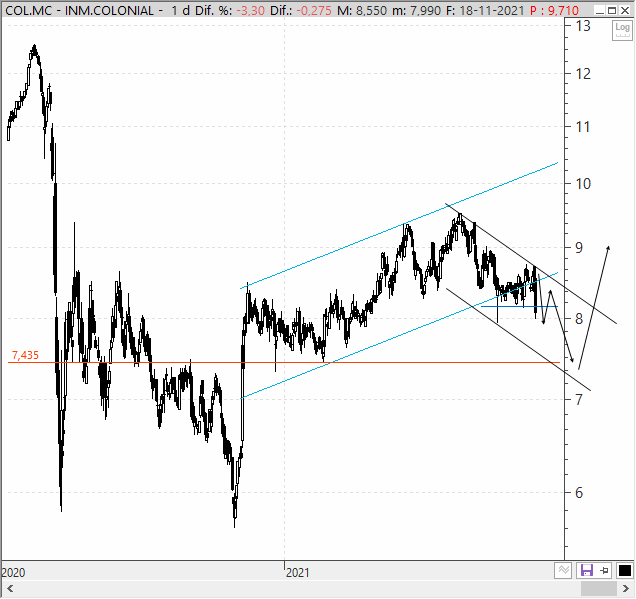The width and height of the screenshot is (636, 599).
Task: Click the M: 8,550 maximum value
Action: point(362,10)
